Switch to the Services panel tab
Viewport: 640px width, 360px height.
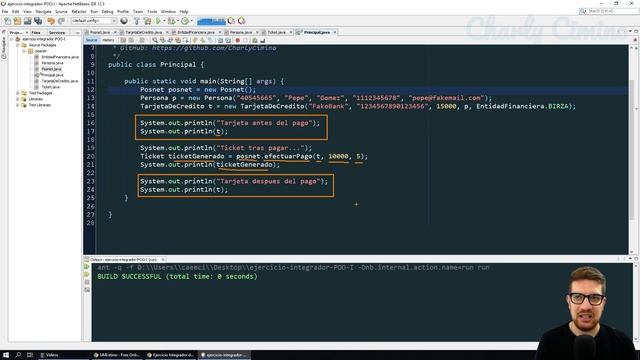(x=57, y=32)
